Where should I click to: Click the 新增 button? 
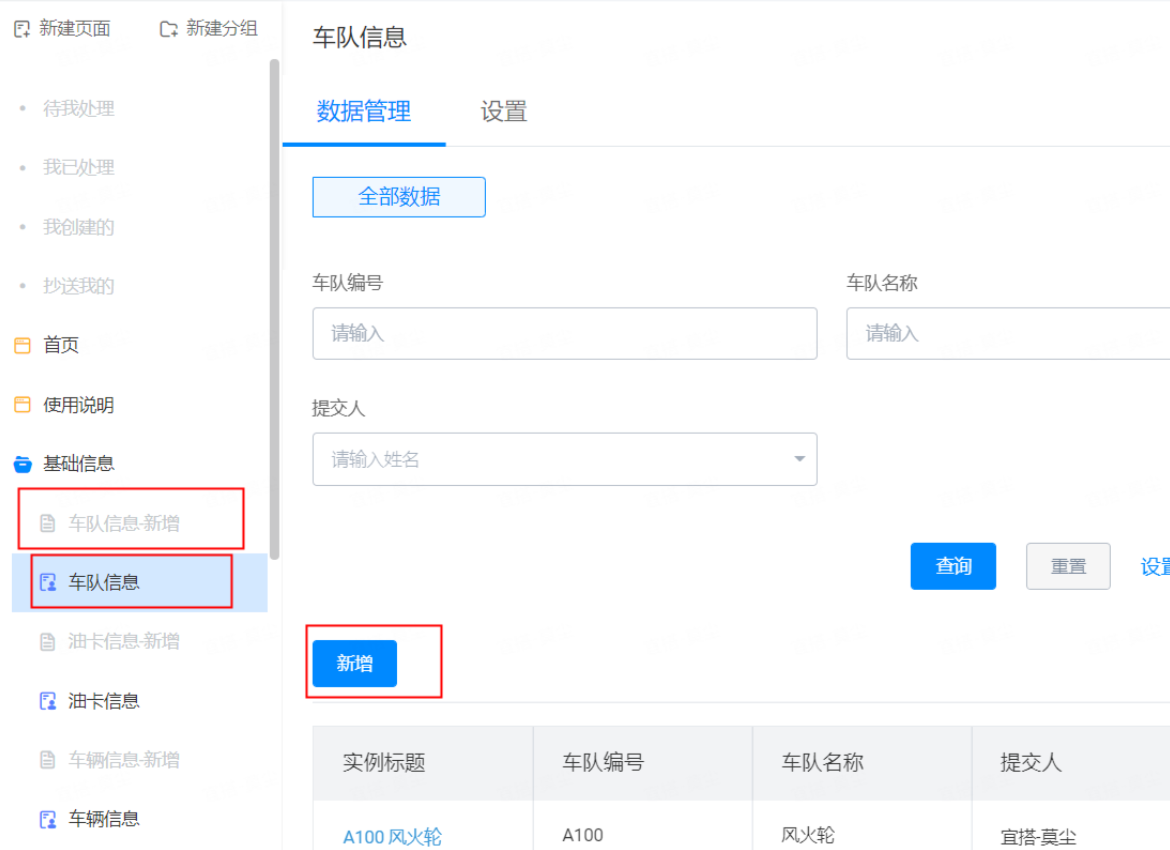click(x=354, y=663)
